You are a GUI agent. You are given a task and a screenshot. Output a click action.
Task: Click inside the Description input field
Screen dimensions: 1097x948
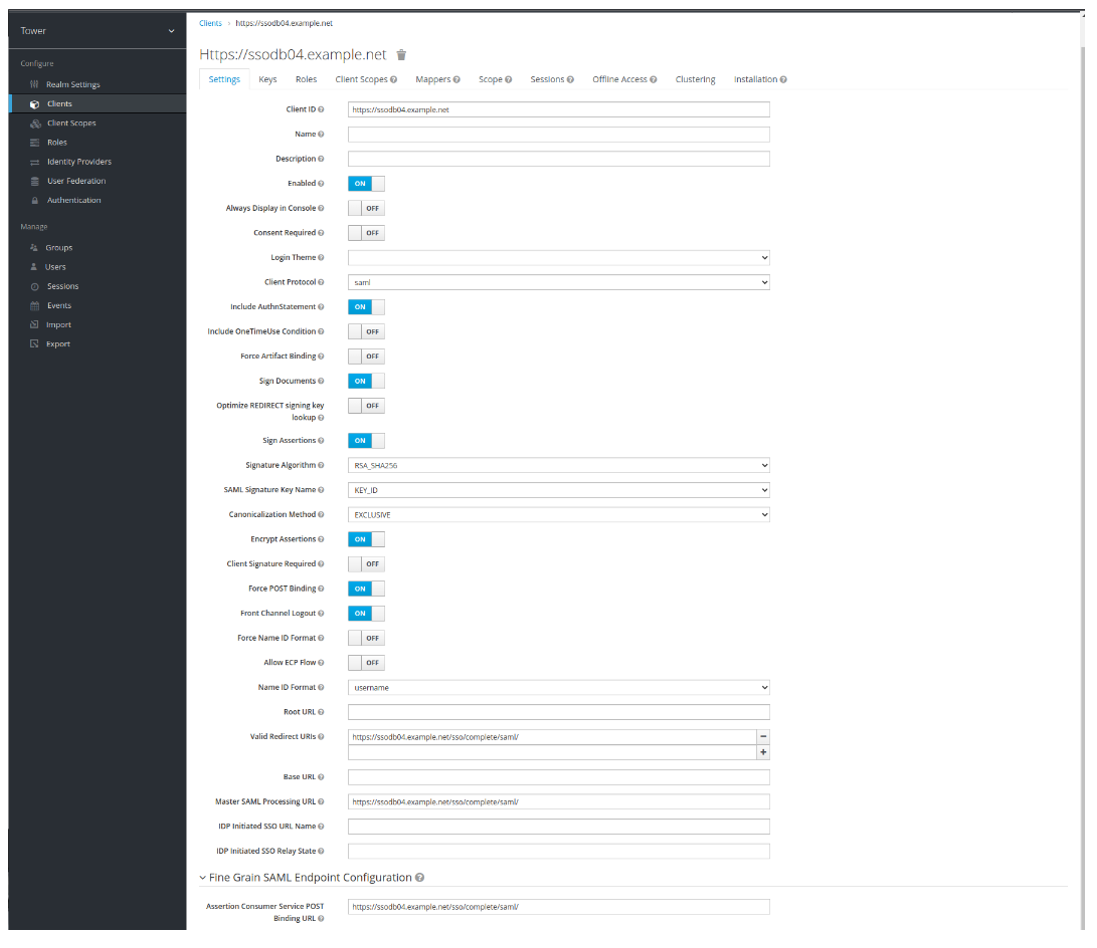point(558,158)
